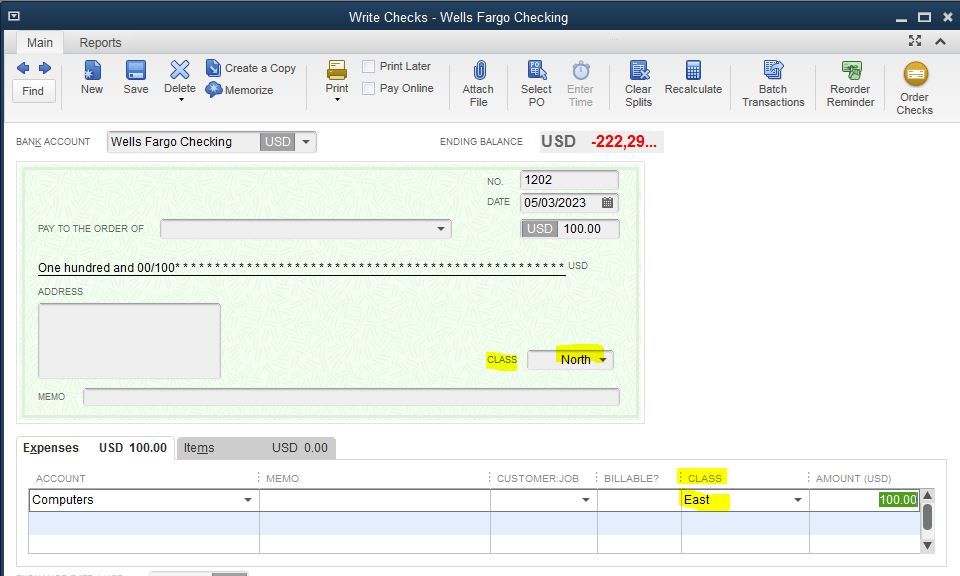Click the Address text box

(x=129, y=340)
